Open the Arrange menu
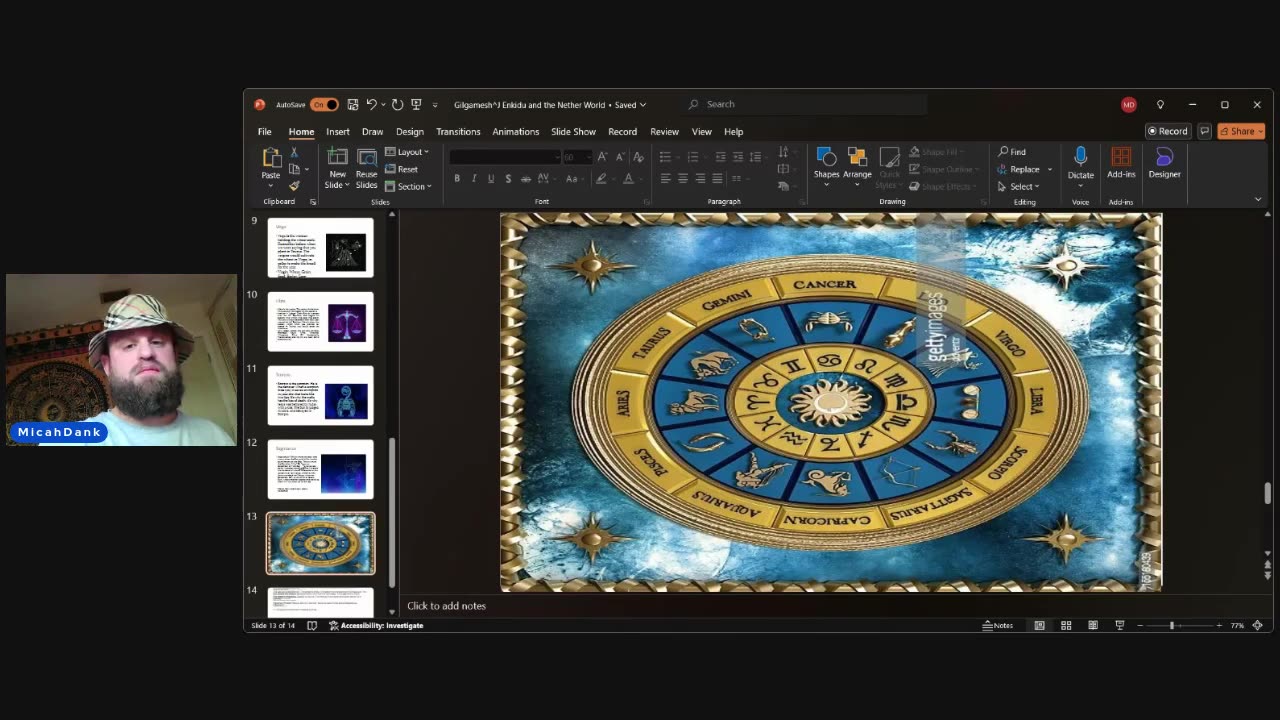This screenshot has height=720, width=1280. coord(857,165)
